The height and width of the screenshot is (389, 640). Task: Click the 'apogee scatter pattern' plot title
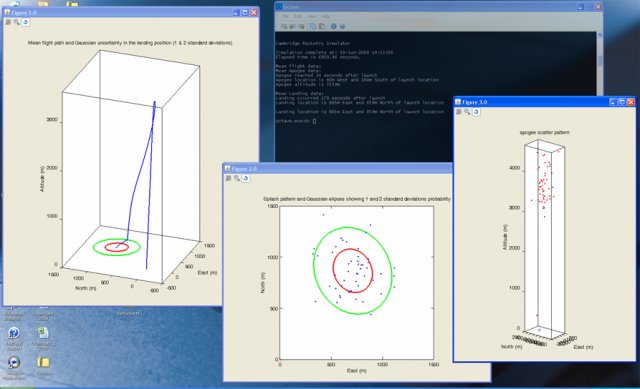[544, 133]
